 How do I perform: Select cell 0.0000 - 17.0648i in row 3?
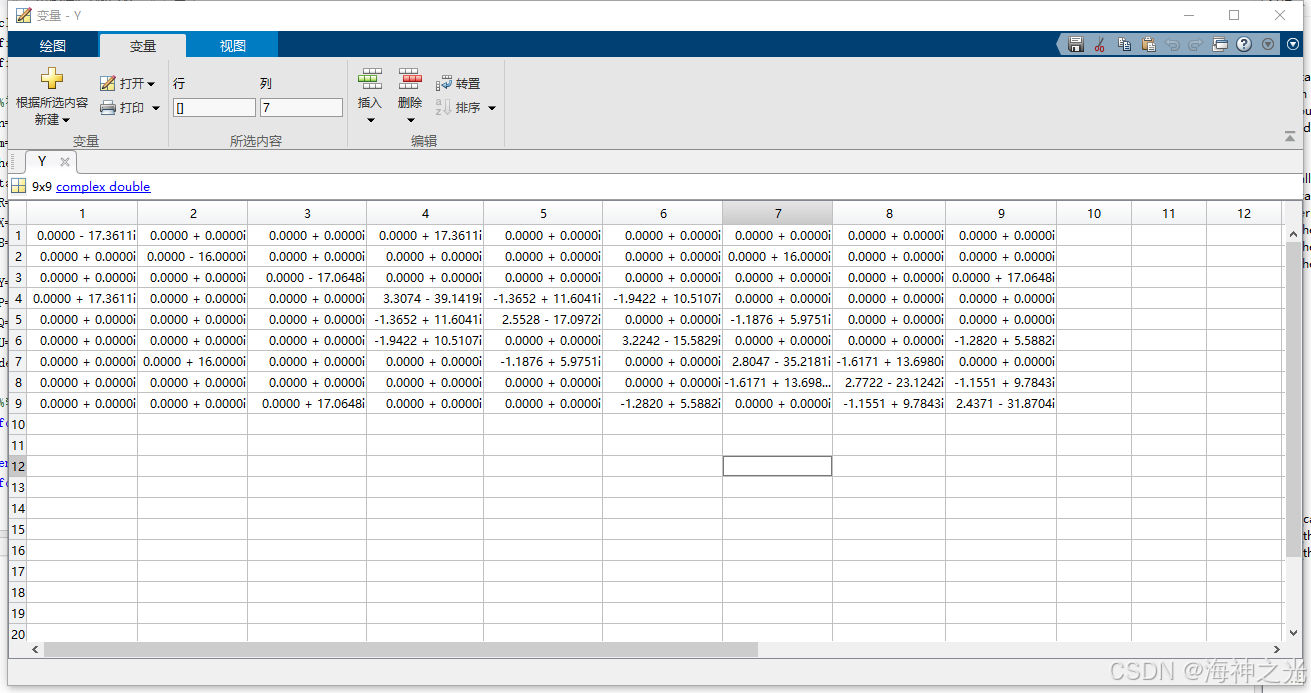tap(307, 277)
